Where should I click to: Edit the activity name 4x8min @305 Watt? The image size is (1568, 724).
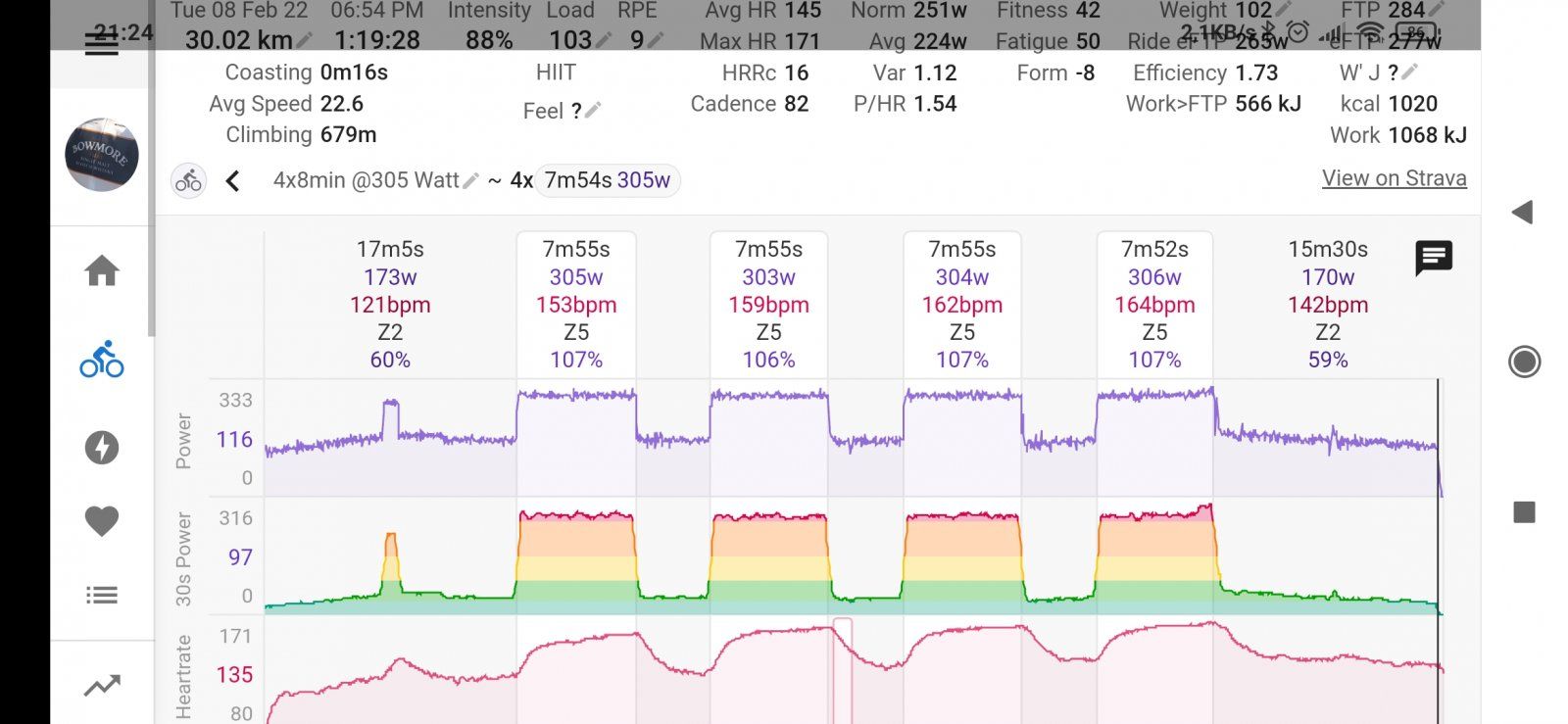tap(471, 180)
